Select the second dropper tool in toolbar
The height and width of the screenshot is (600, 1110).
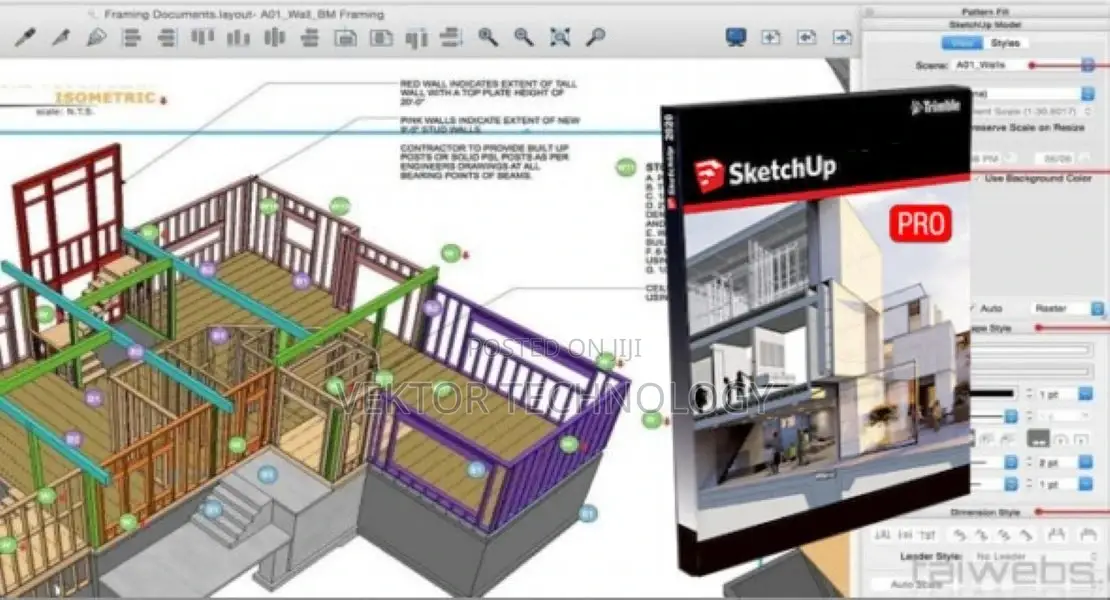61,37
